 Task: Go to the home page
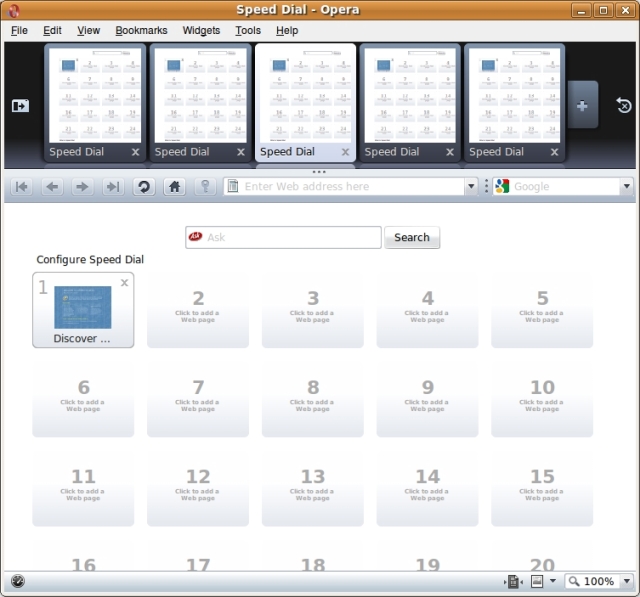tap(174, 187)
